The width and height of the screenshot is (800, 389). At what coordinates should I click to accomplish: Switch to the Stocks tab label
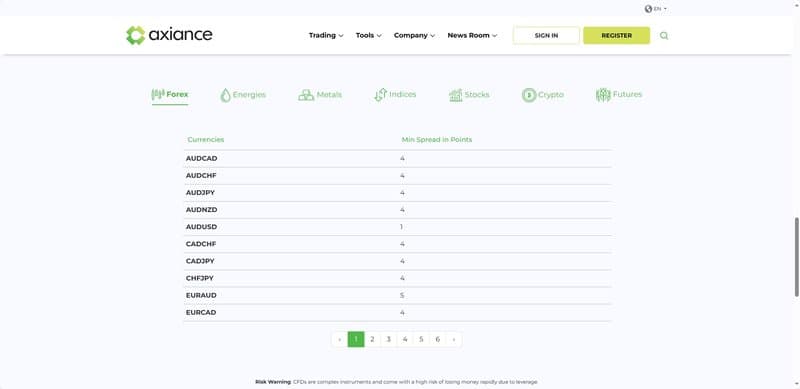[477, 95]
